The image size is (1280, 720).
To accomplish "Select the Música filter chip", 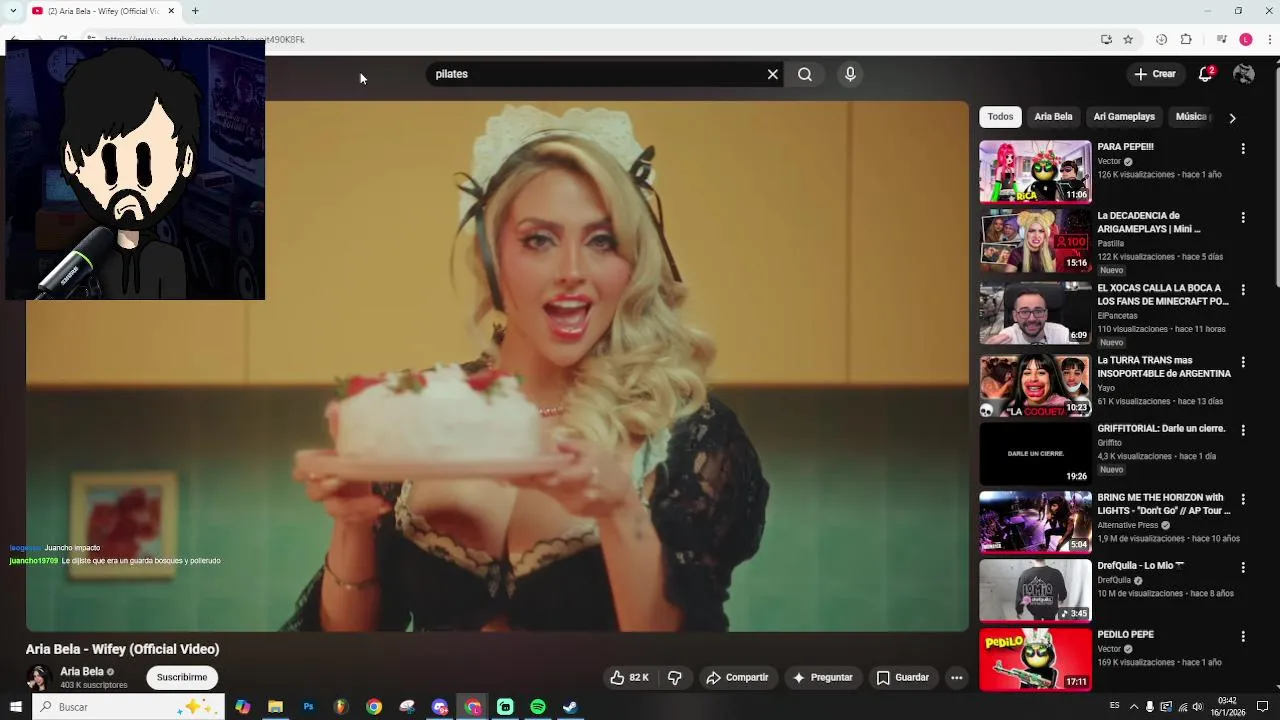I will 1191,117.
